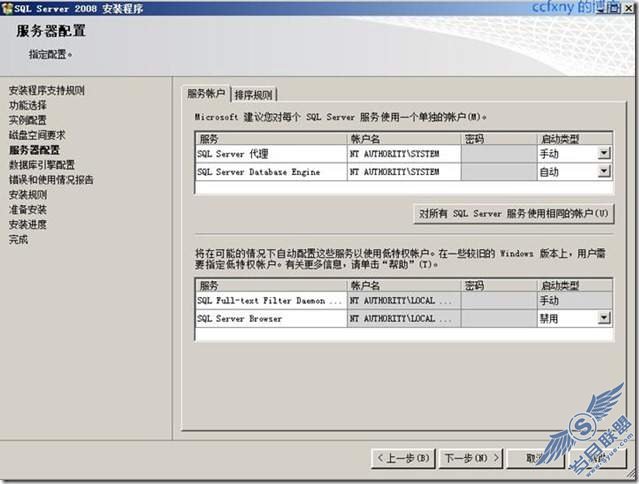This screenshot has height=484, width=639.
Task: Click 磁盘空间要求 step in sidebar
Action: pos(37,135)
